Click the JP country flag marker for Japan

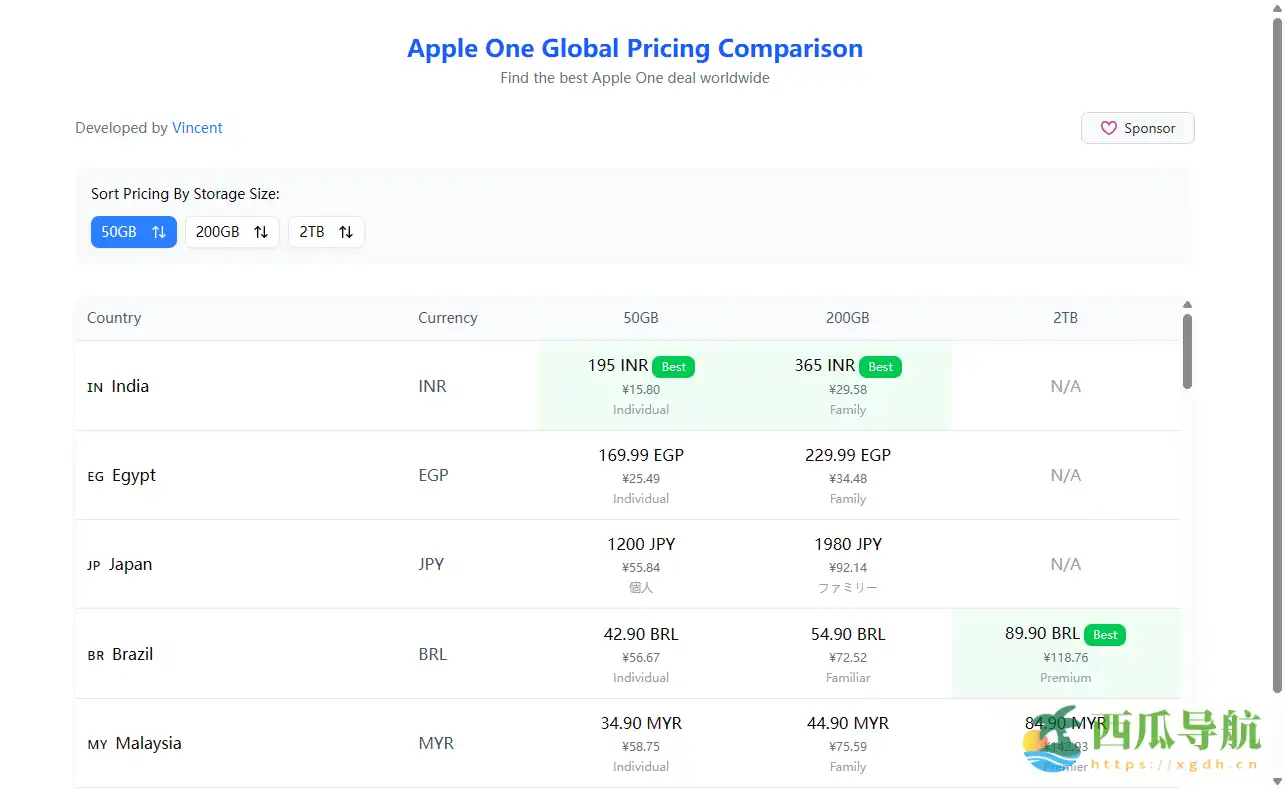95,565
